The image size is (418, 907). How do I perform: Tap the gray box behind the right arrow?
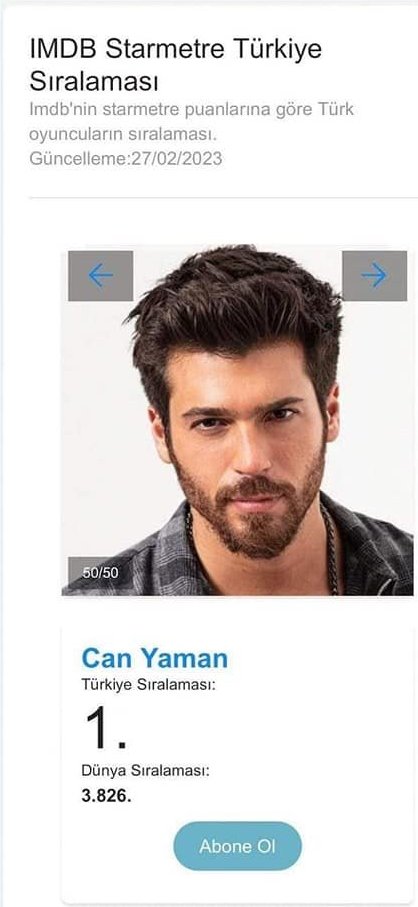click(375, 275)
